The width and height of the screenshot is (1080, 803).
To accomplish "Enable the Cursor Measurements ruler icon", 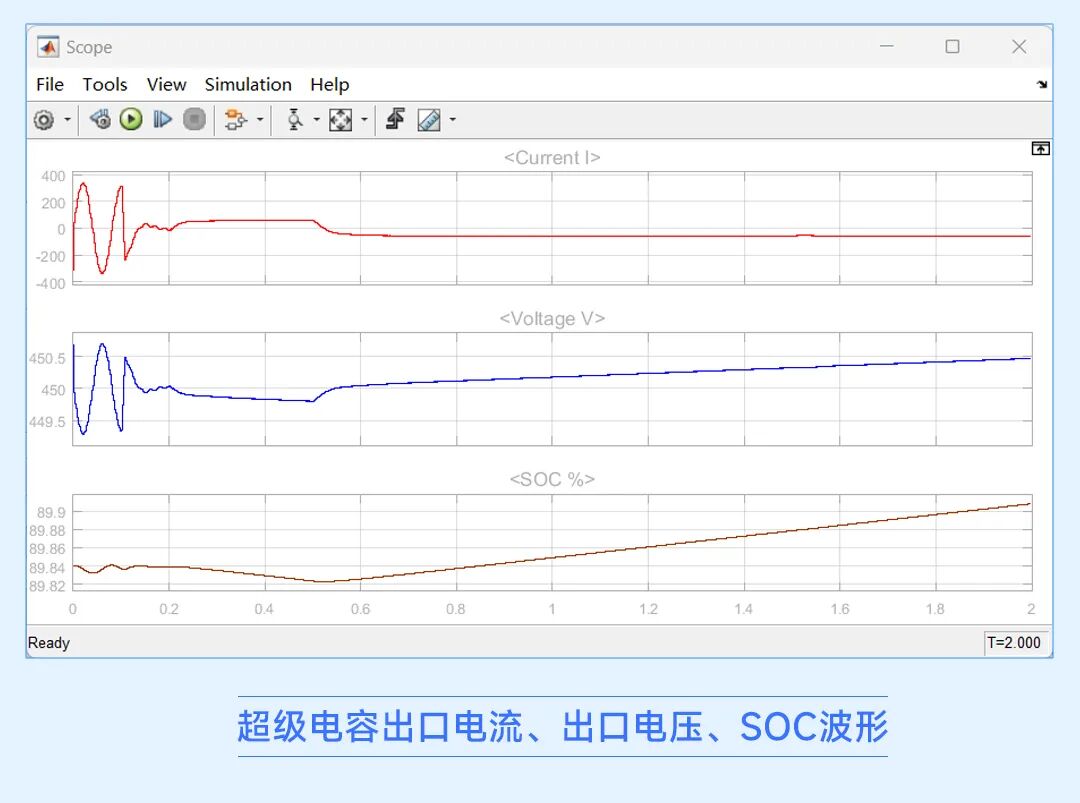I will pyautogui.click(x=429, y=120).
